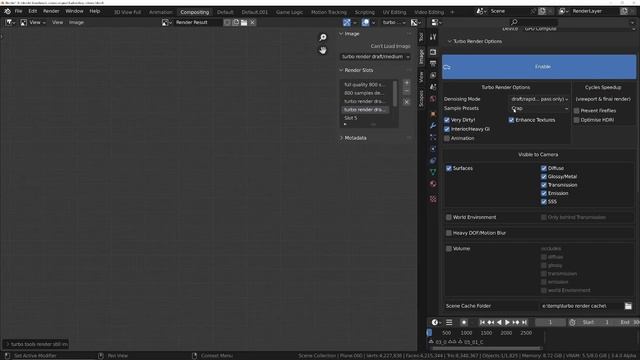
Task: Click the zoom magnifier gizmo in image view
Action: tap(323, 38)
